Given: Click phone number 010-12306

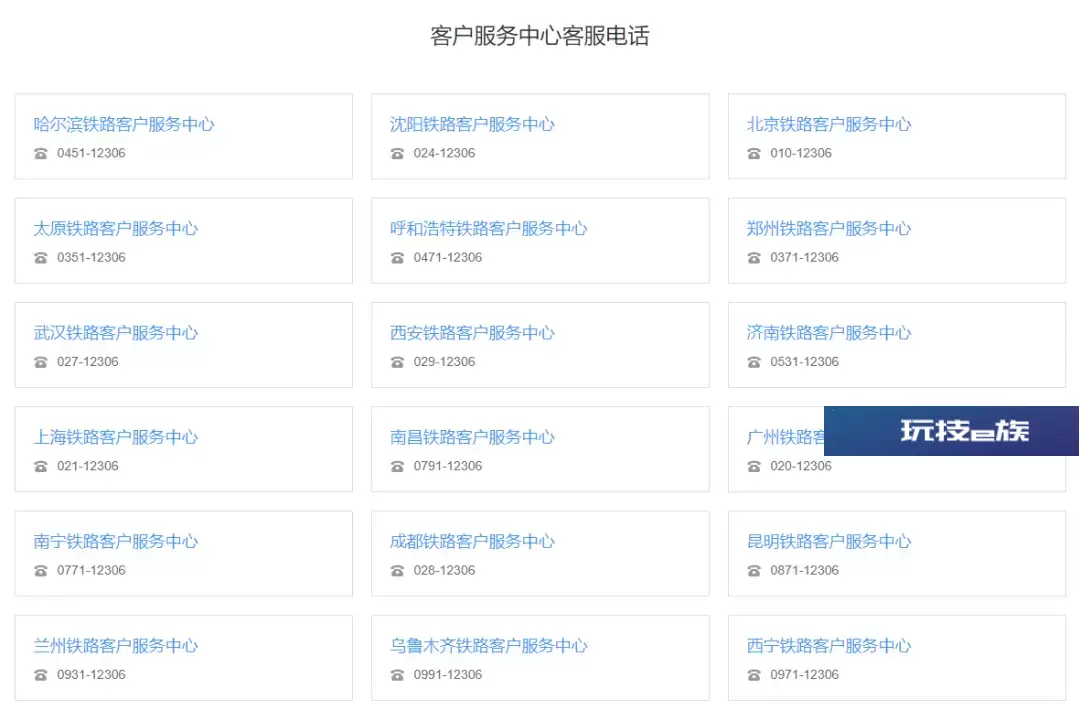Looking at the screenshot, I should [801, 153].
